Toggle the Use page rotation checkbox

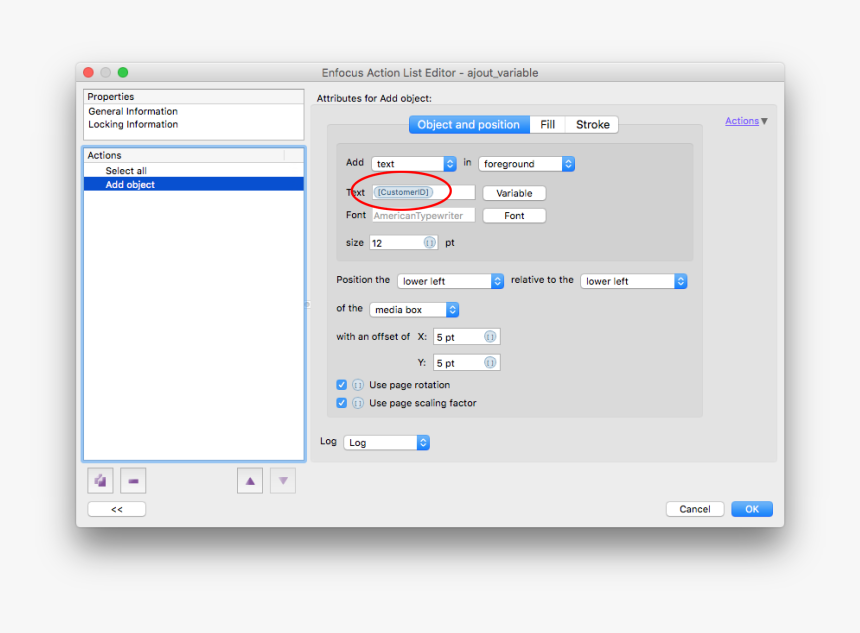tap(342, 385)
